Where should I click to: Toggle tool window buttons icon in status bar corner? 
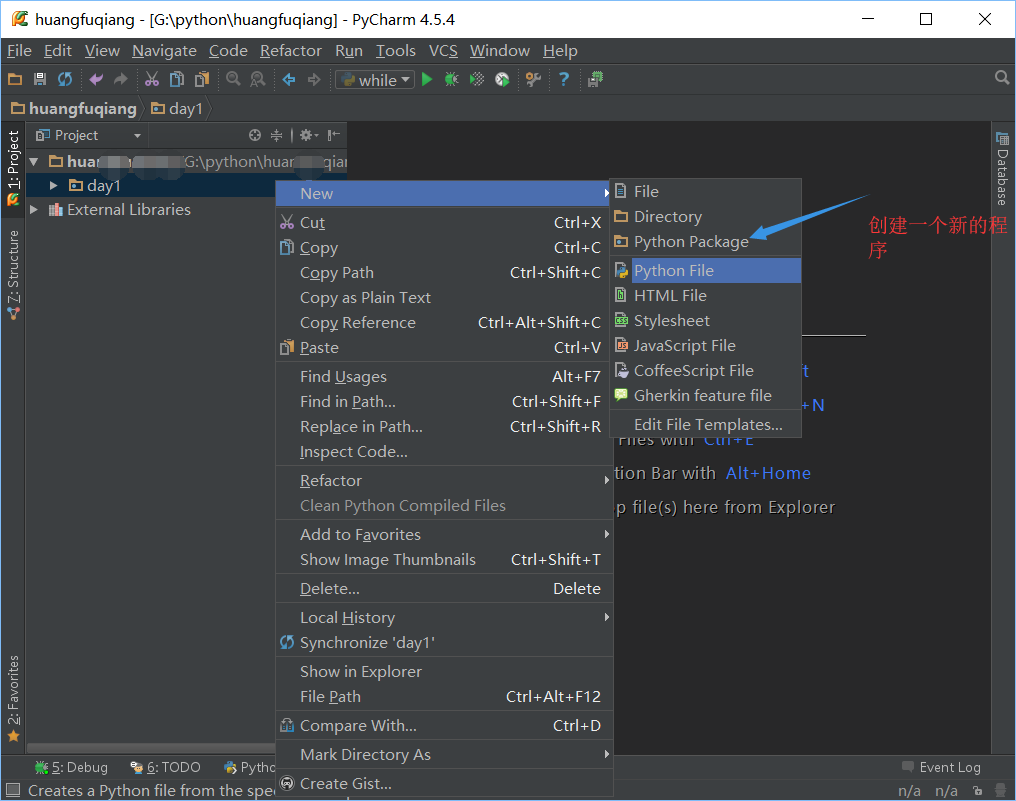[x=13, y=790]
